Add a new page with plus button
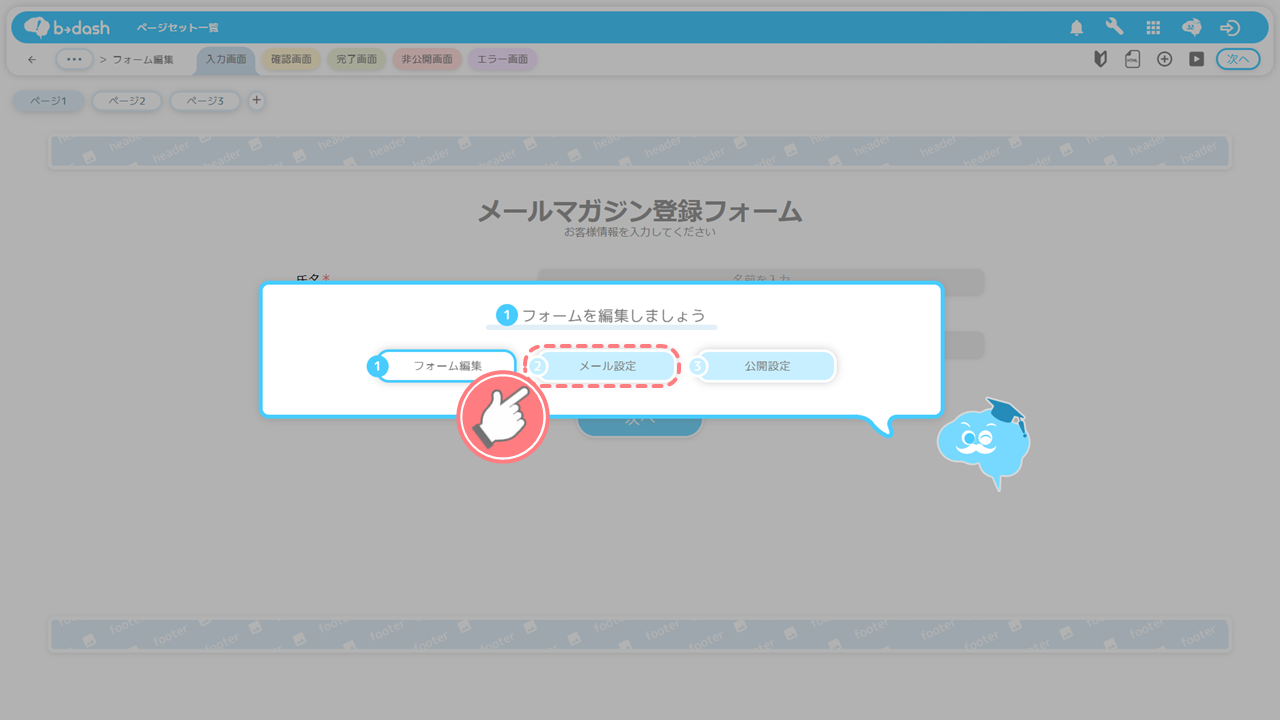Viewport: 1280px width, 720px height. 256,100
